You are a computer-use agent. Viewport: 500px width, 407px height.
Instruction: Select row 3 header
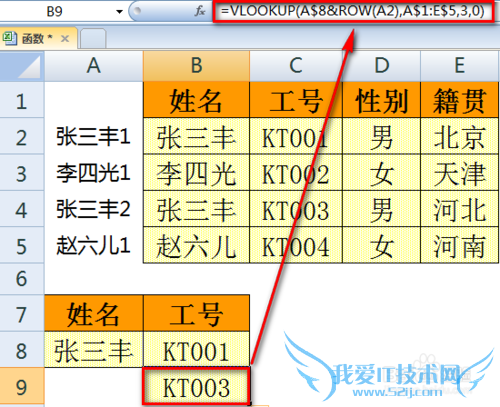coord(22,173)
